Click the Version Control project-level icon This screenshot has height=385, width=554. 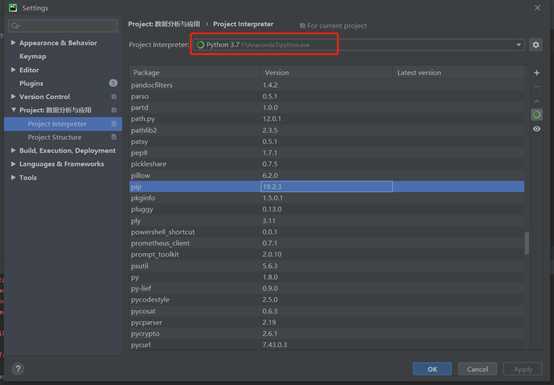[x=114, y=97]
